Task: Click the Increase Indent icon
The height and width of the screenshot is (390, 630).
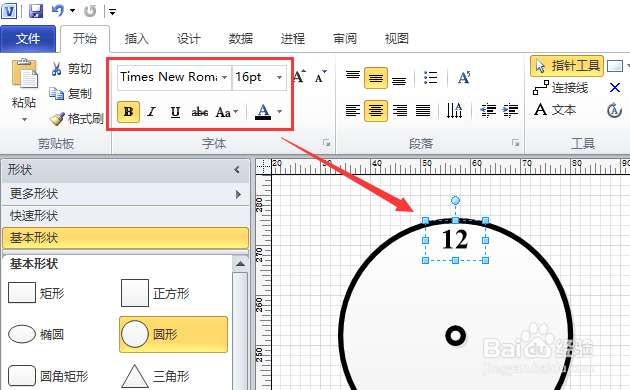Action: (511, 110)
